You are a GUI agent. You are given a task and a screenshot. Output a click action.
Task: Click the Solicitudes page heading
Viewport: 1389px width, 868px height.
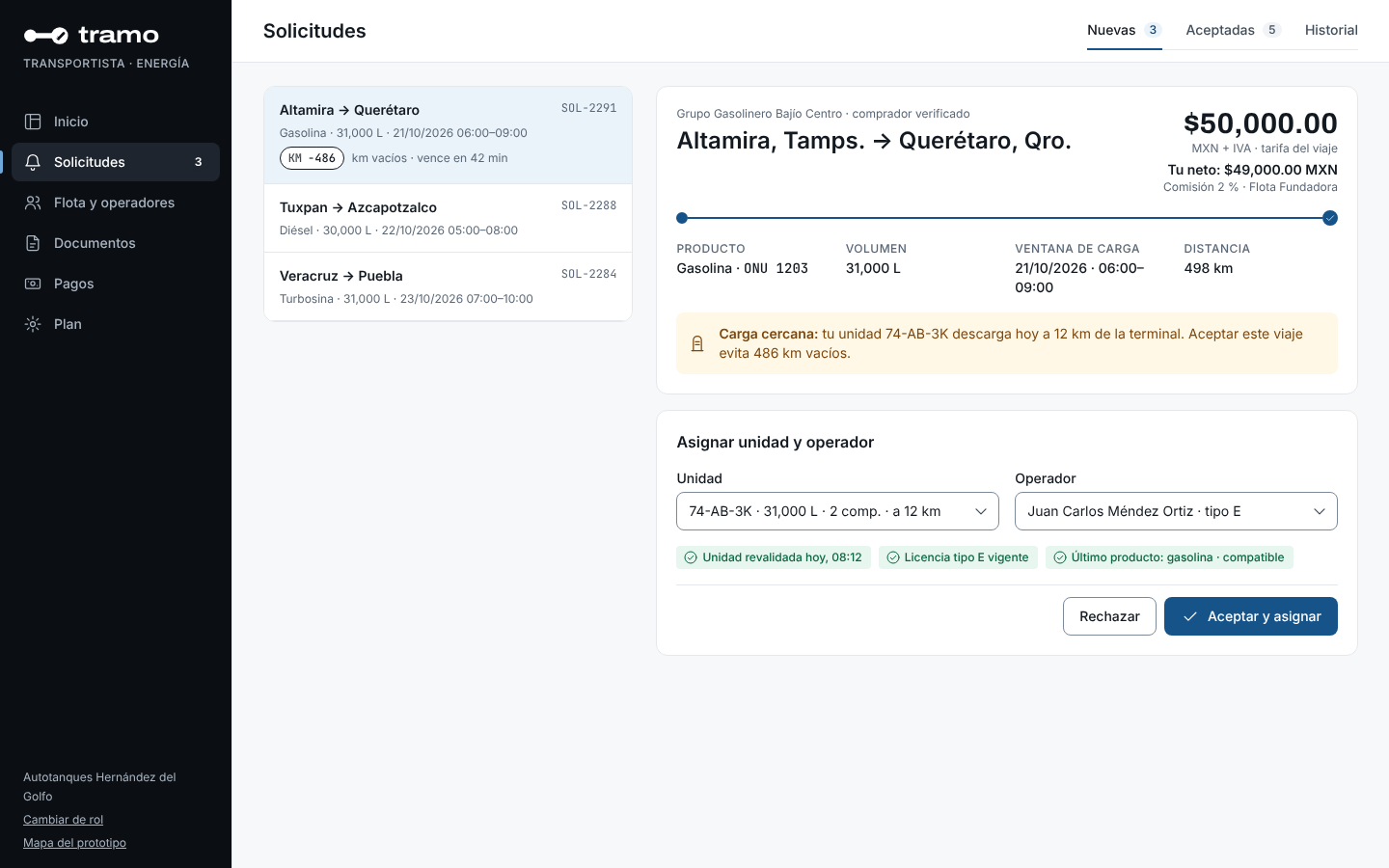pos(314,31)
